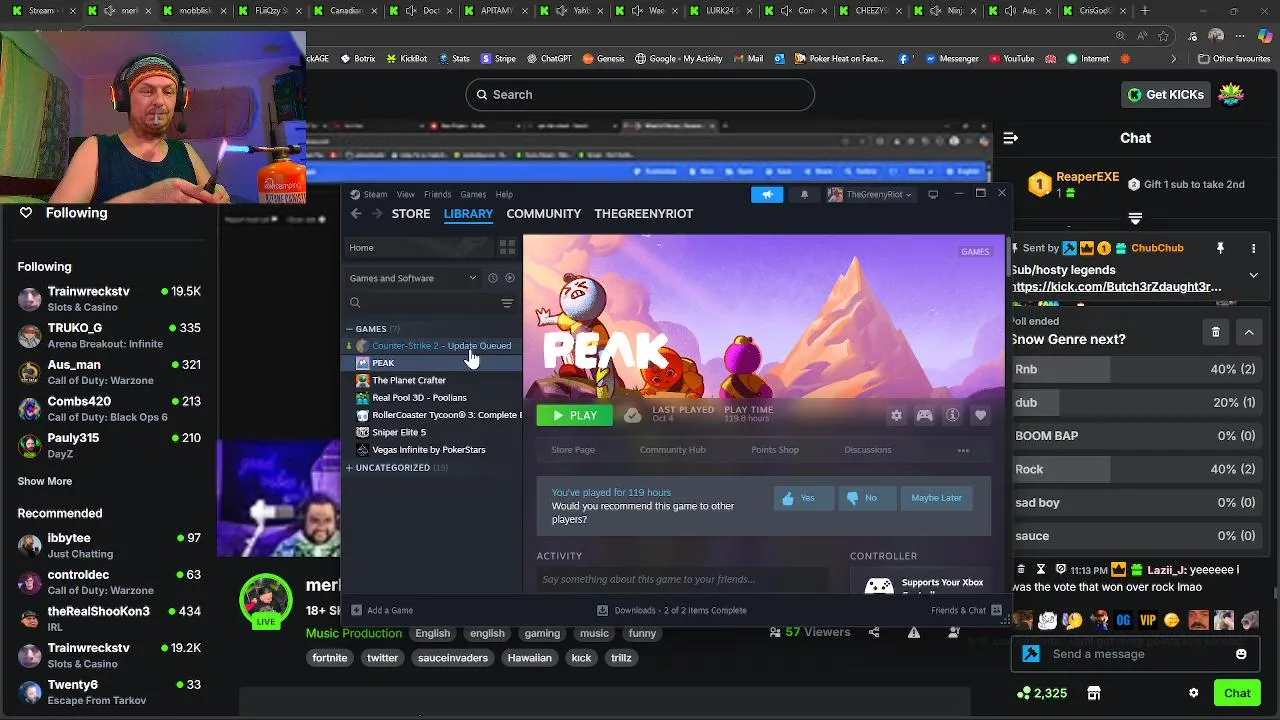Screen dimensions: 1280x720
Task: Click the recent activity clock filter icon
Action: coord(492,278)
